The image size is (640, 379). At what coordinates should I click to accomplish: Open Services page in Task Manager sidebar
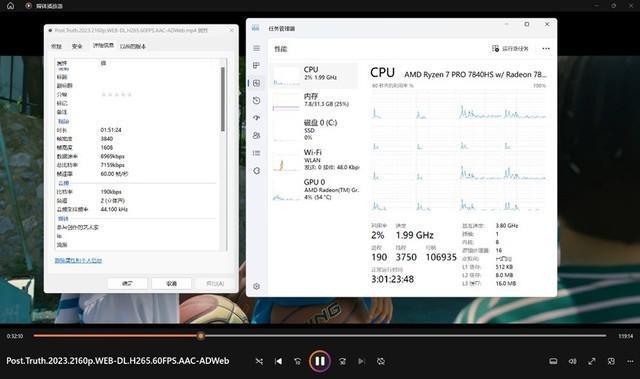click(x=256, y=171)
